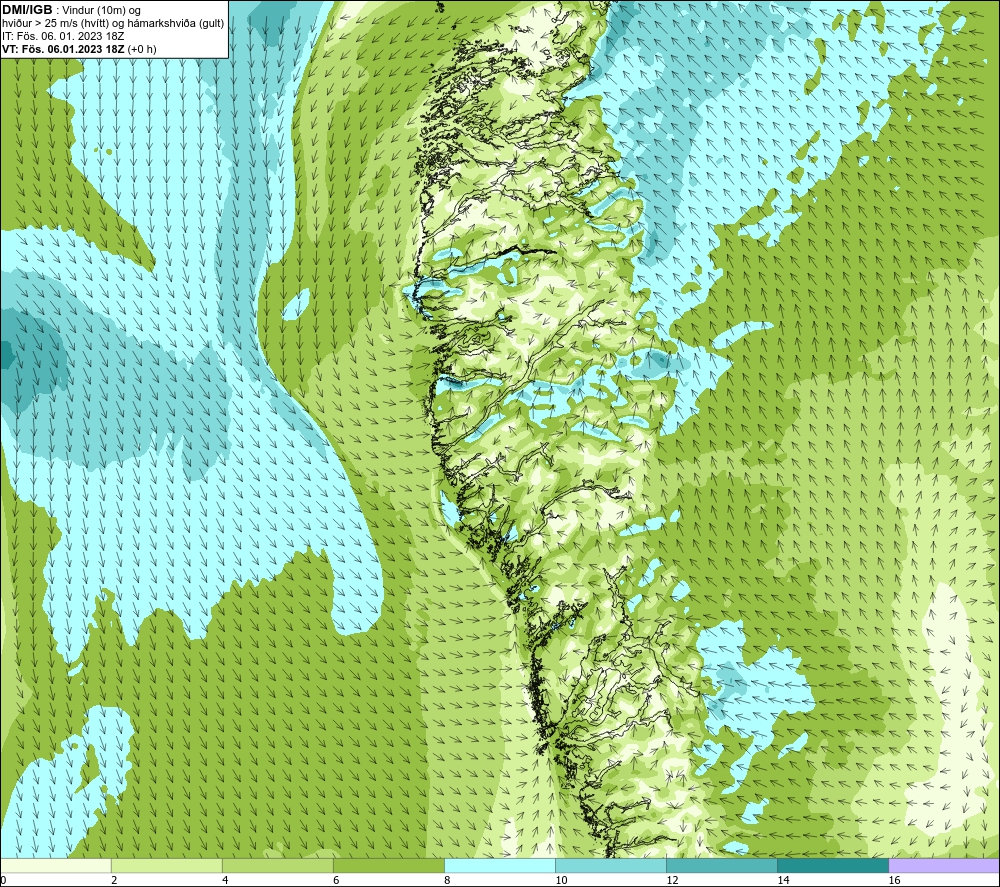Click the scale label 4
Screen dimensions: 1000x887
pos(225,880)
